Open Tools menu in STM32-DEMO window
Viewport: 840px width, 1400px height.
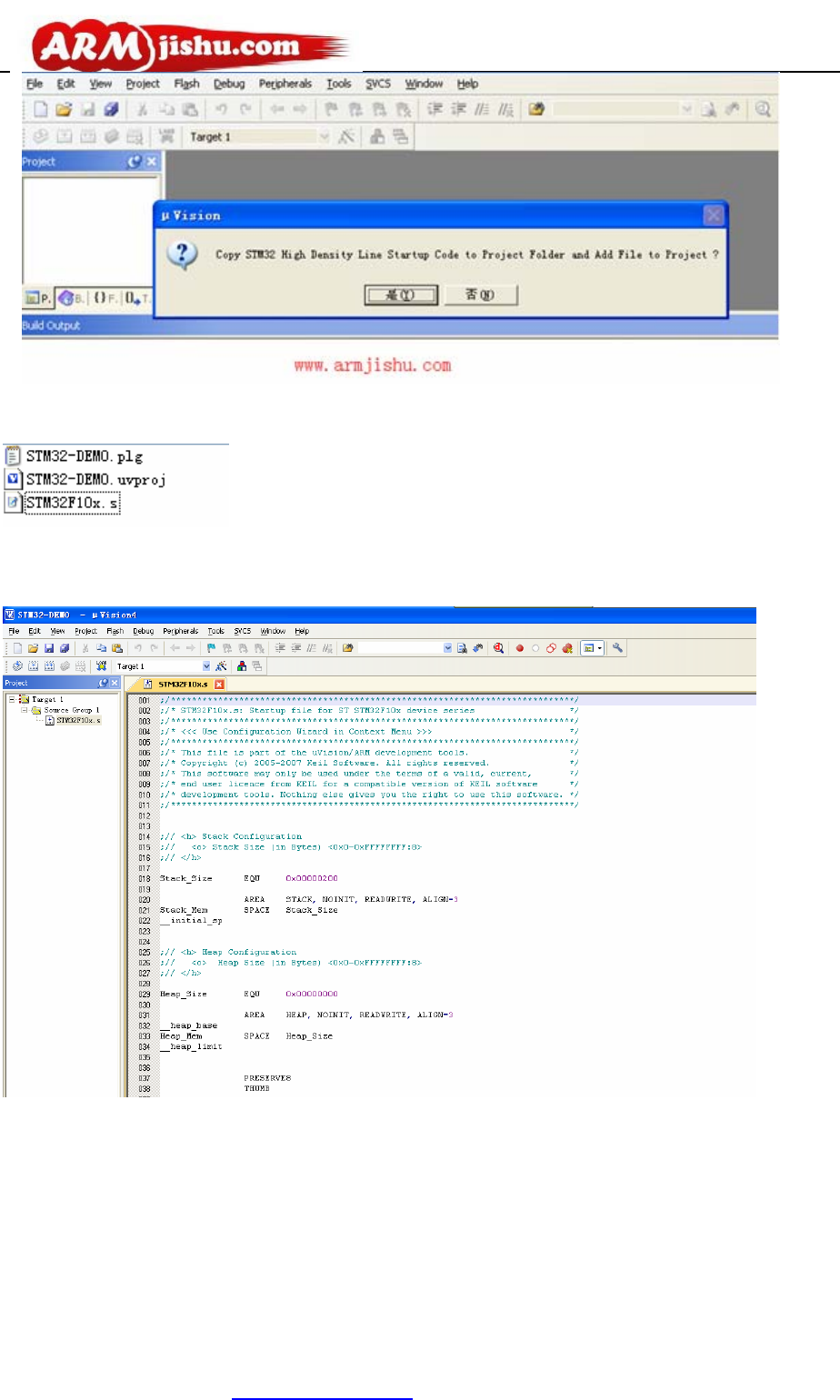pos(215,631)
